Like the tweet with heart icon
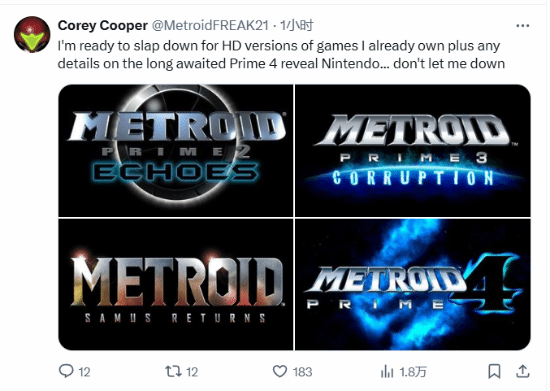The height and width of the screenshot is (391, 550). tap(280, 371)
